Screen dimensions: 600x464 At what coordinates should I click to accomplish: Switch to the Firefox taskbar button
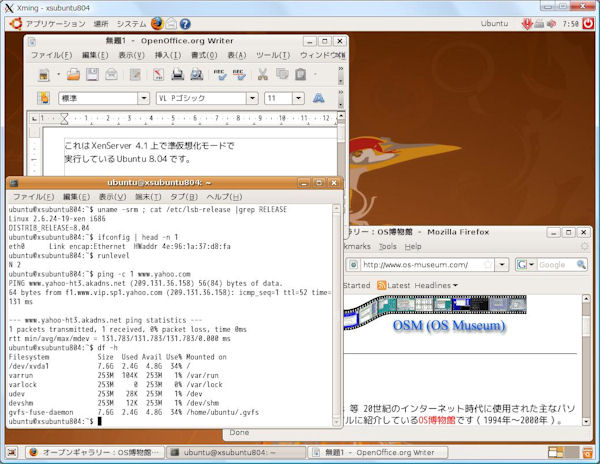pyautogui.click(x=95, y=453)
